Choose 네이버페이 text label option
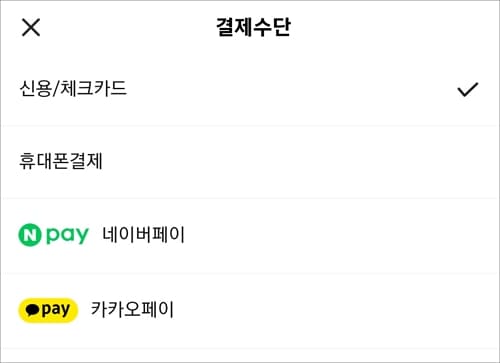Viewport: 500px width, 363px height. 143,235
